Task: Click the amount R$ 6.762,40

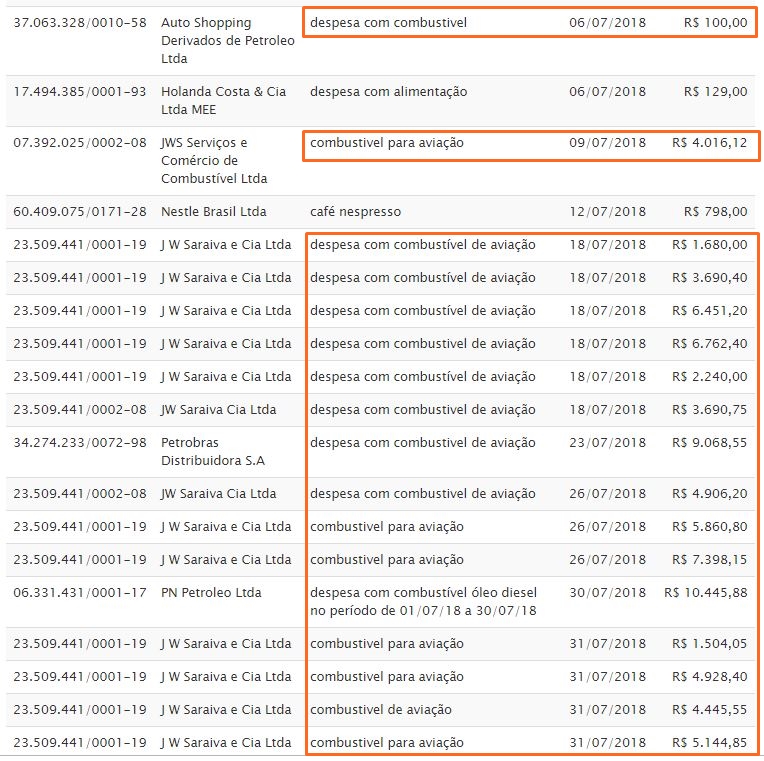Action: click(x=709, y=343)
